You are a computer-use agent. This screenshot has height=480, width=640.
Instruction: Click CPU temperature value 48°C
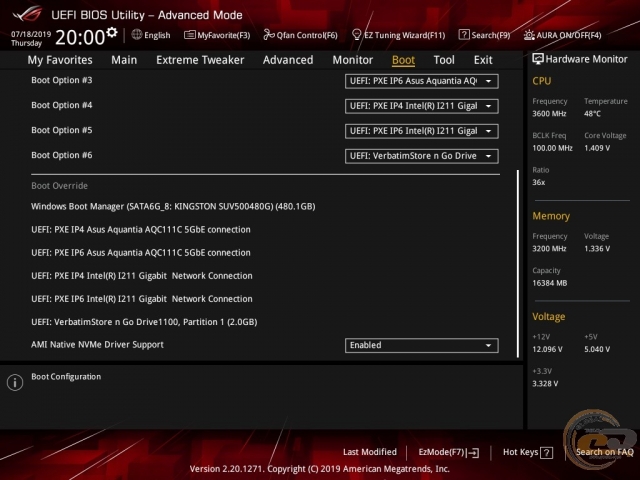(592, 114)
